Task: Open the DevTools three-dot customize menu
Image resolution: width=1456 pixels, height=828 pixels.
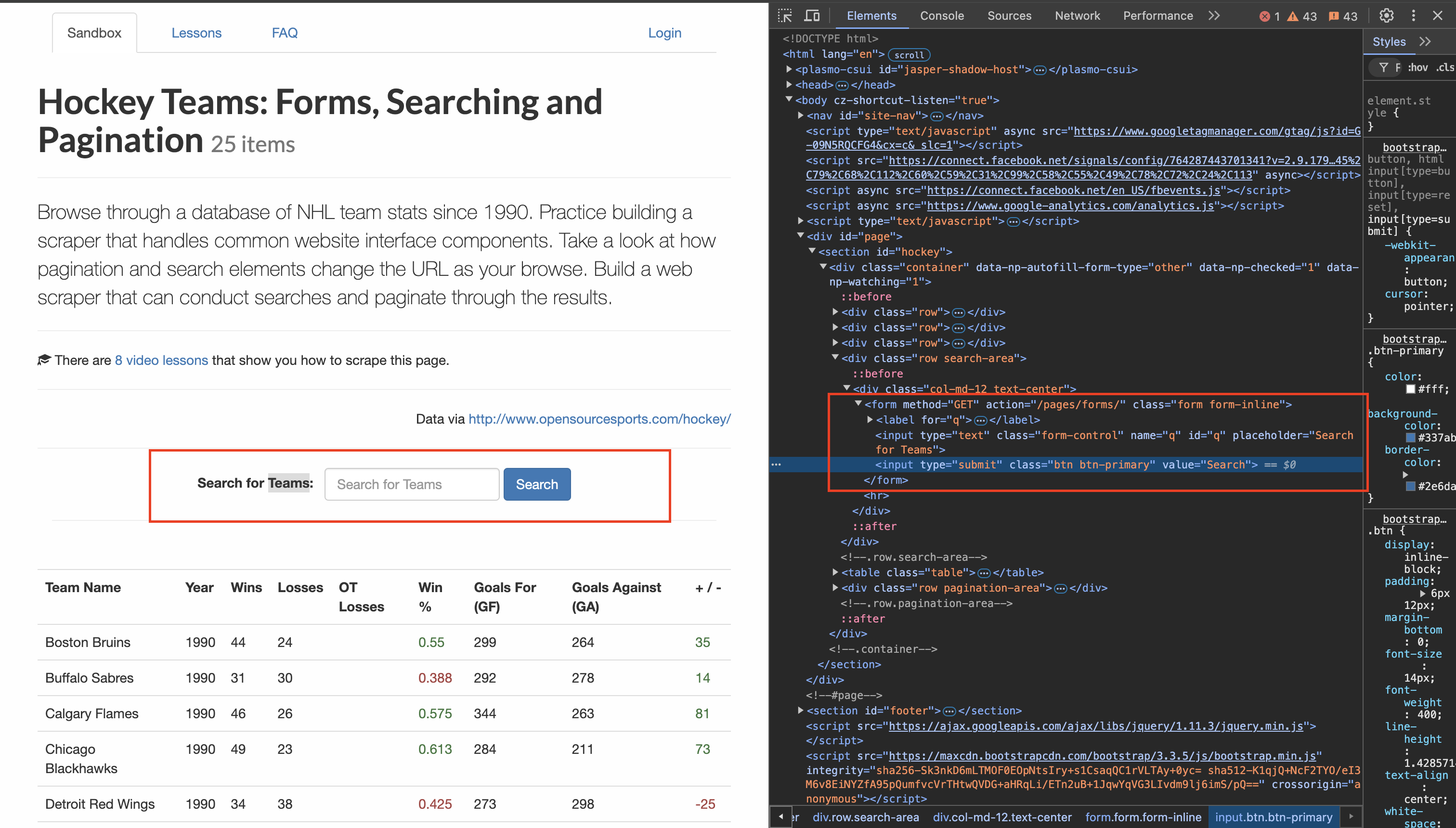Action: click(1414, 15)
